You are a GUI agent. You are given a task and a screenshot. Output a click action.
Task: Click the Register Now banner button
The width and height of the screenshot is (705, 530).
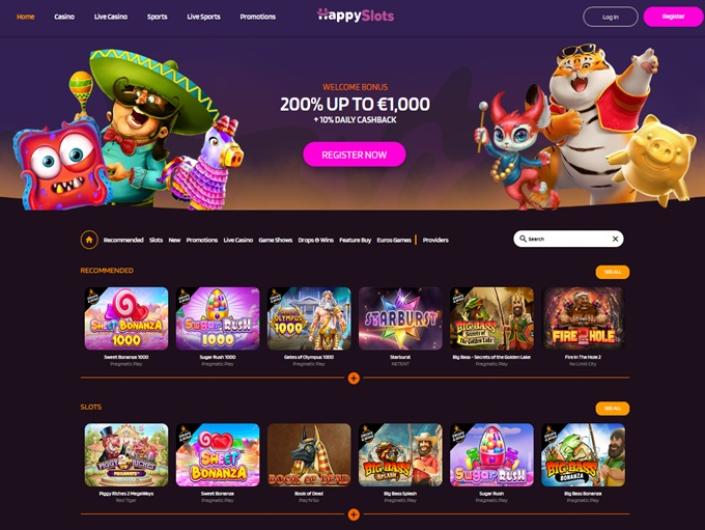(x=354, y=155)
